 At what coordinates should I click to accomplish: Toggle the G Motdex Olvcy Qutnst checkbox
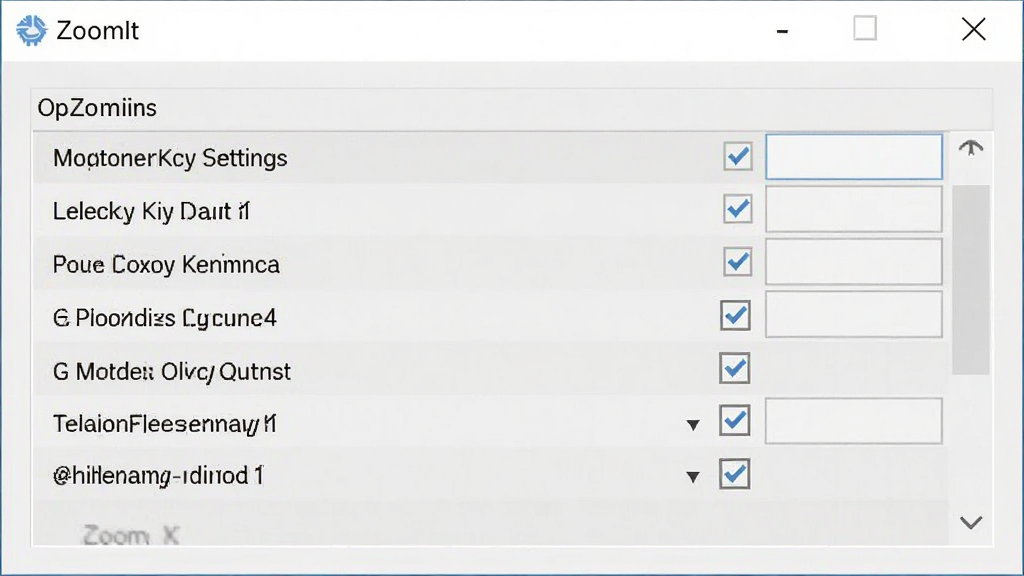tap(735, 368)
